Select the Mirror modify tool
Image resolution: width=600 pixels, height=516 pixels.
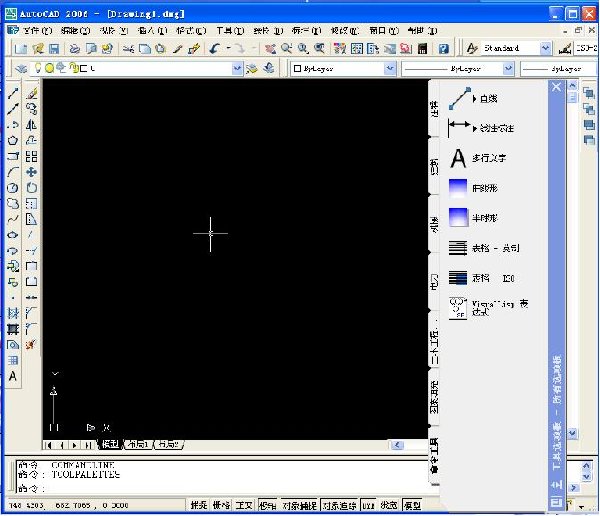click(31, 125)
